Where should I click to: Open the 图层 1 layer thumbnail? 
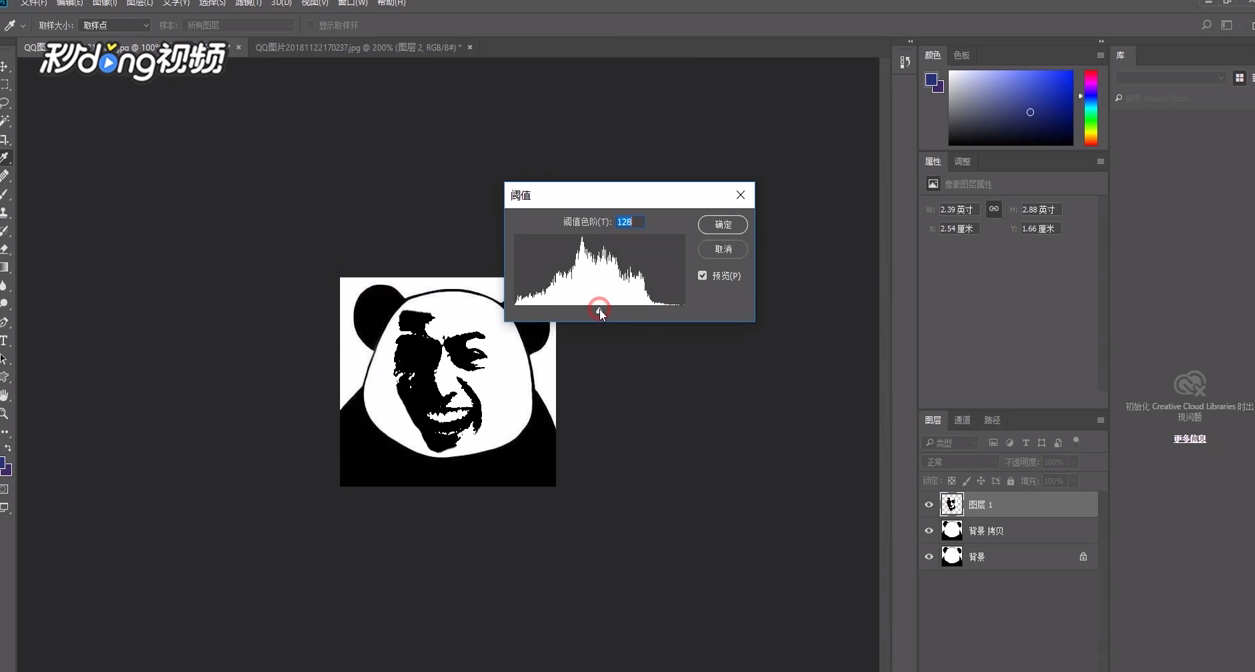pos(952,505)
